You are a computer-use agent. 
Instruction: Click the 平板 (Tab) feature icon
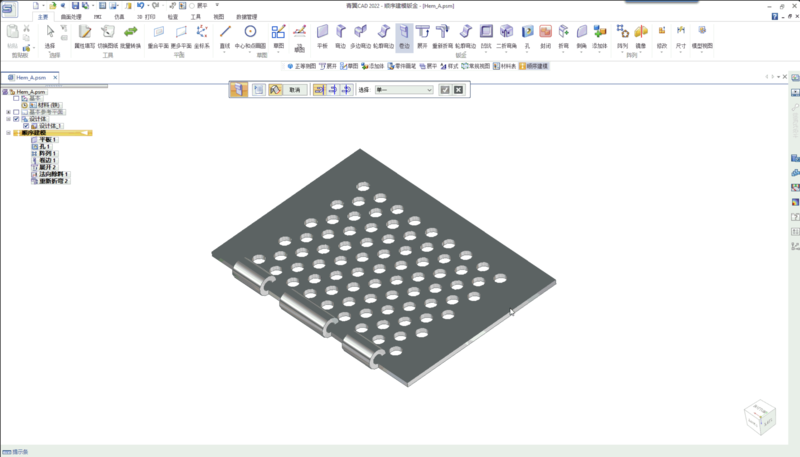click(322, 33)
